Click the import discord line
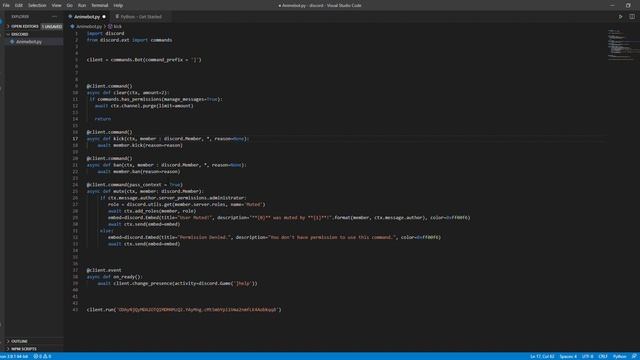This screenshot has height=360, width=640. 106,33
